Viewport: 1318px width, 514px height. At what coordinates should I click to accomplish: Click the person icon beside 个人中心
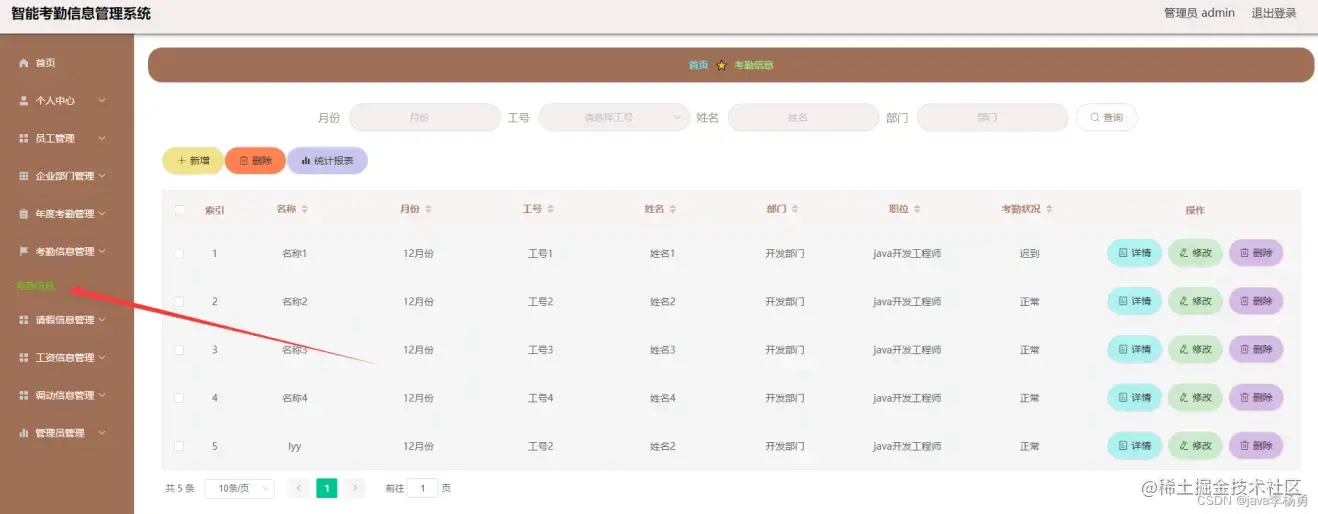point(24,101)
